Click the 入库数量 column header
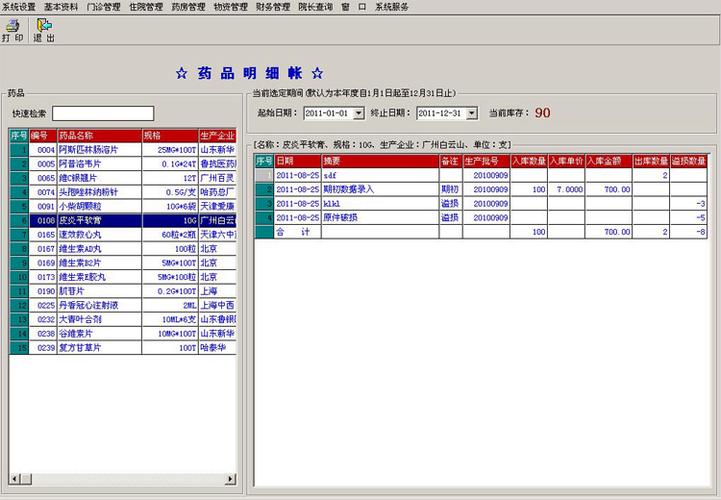 (529, 161)
